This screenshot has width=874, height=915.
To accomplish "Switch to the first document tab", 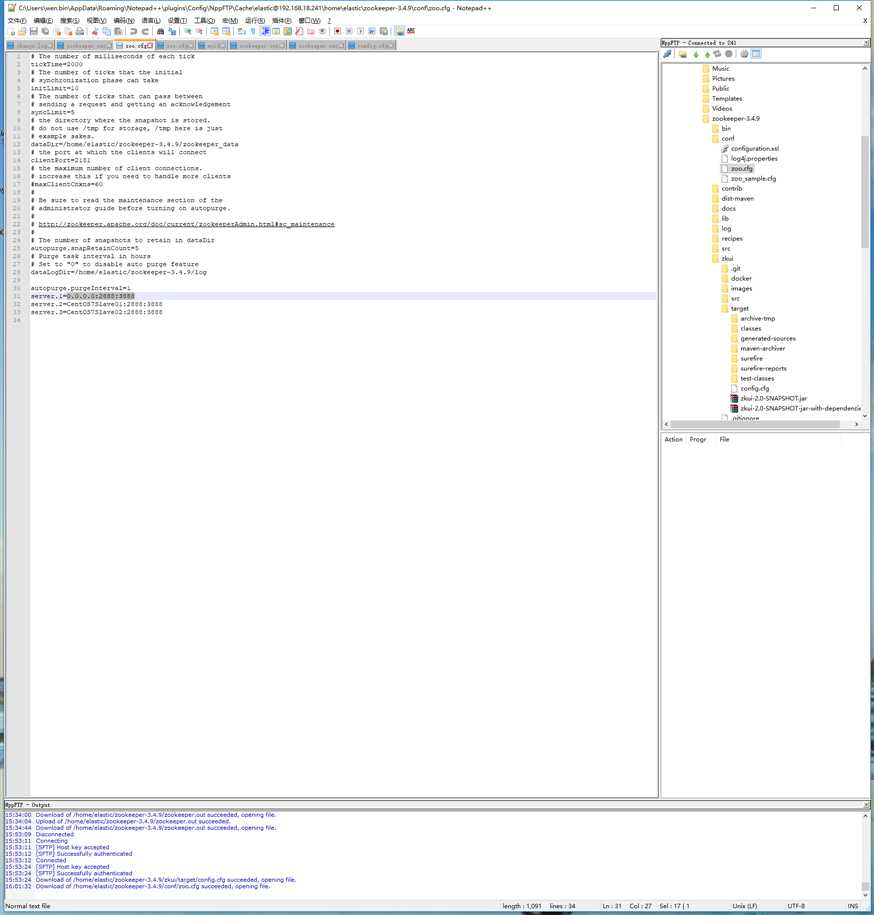I will 30,46.
